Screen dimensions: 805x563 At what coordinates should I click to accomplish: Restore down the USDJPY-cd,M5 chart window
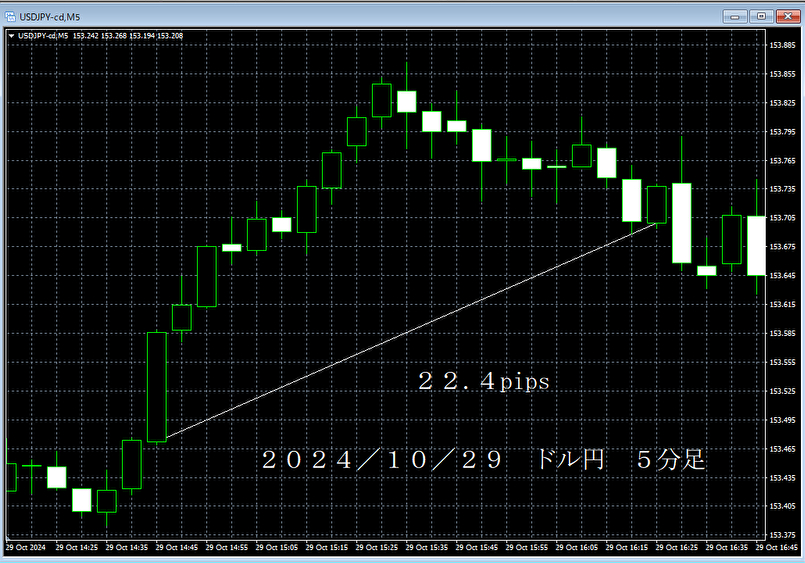[x=761, y=16]
